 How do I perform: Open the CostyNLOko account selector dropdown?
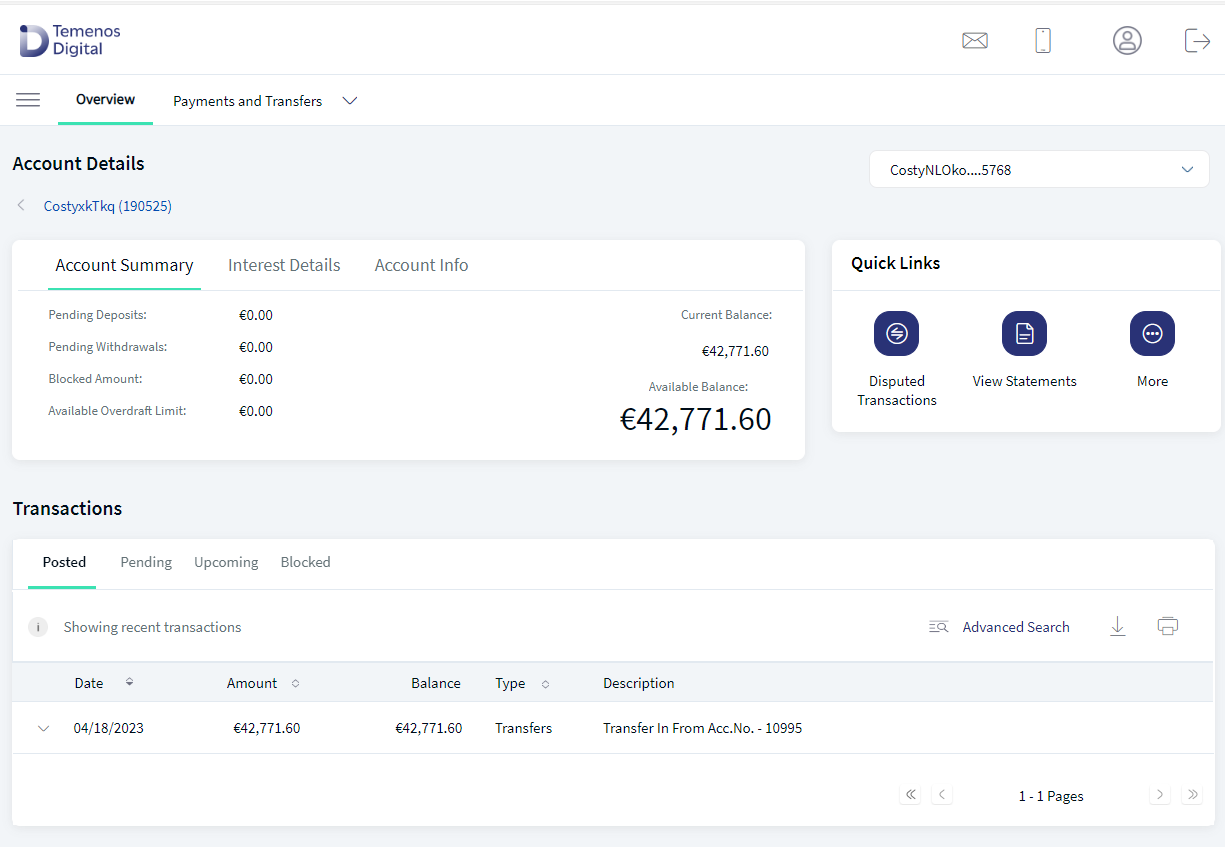1040,170
